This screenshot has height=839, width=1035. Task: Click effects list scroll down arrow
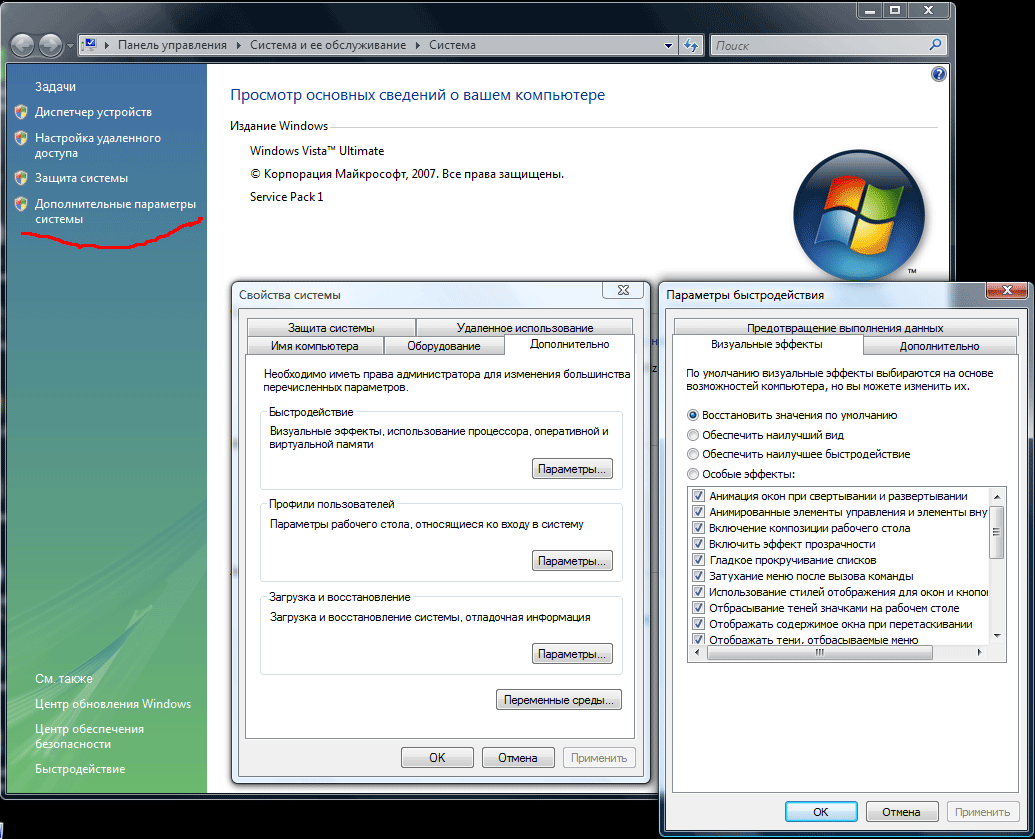point(997,636)
